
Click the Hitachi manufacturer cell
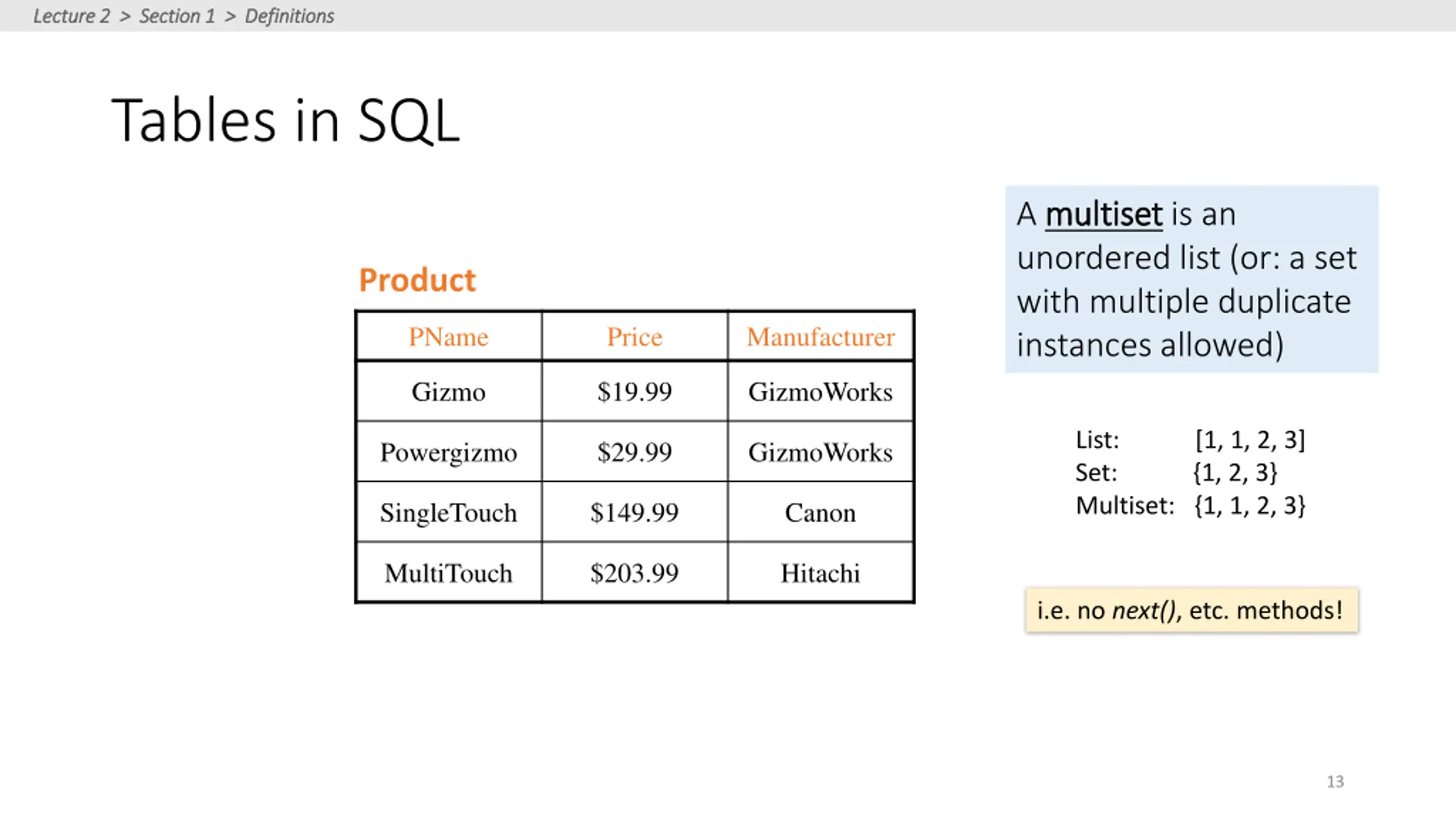pos(821,573)
